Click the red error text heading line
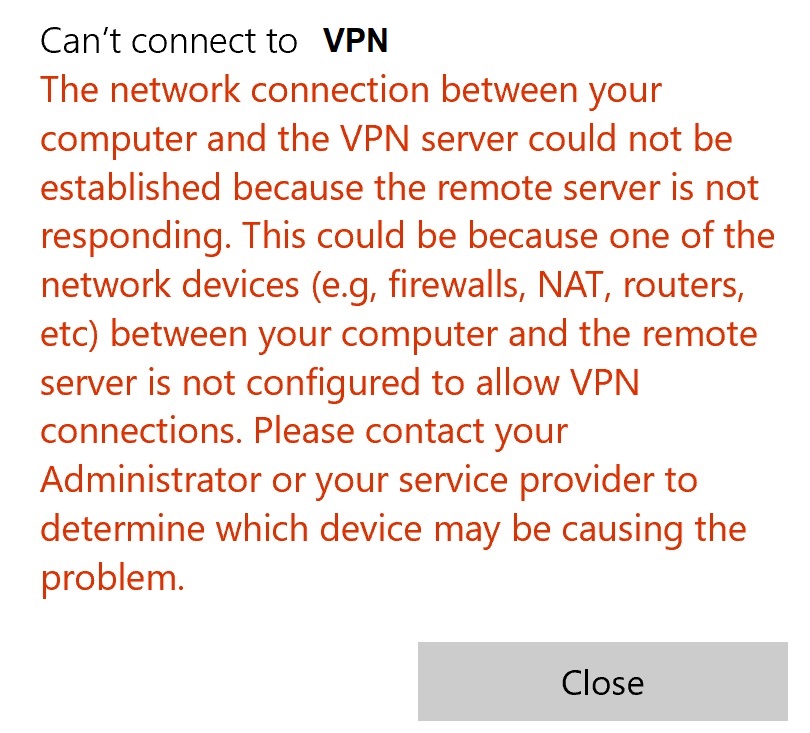Image resolution: width=810 pixels, height=733 pixels. click(x=350, y=89)
